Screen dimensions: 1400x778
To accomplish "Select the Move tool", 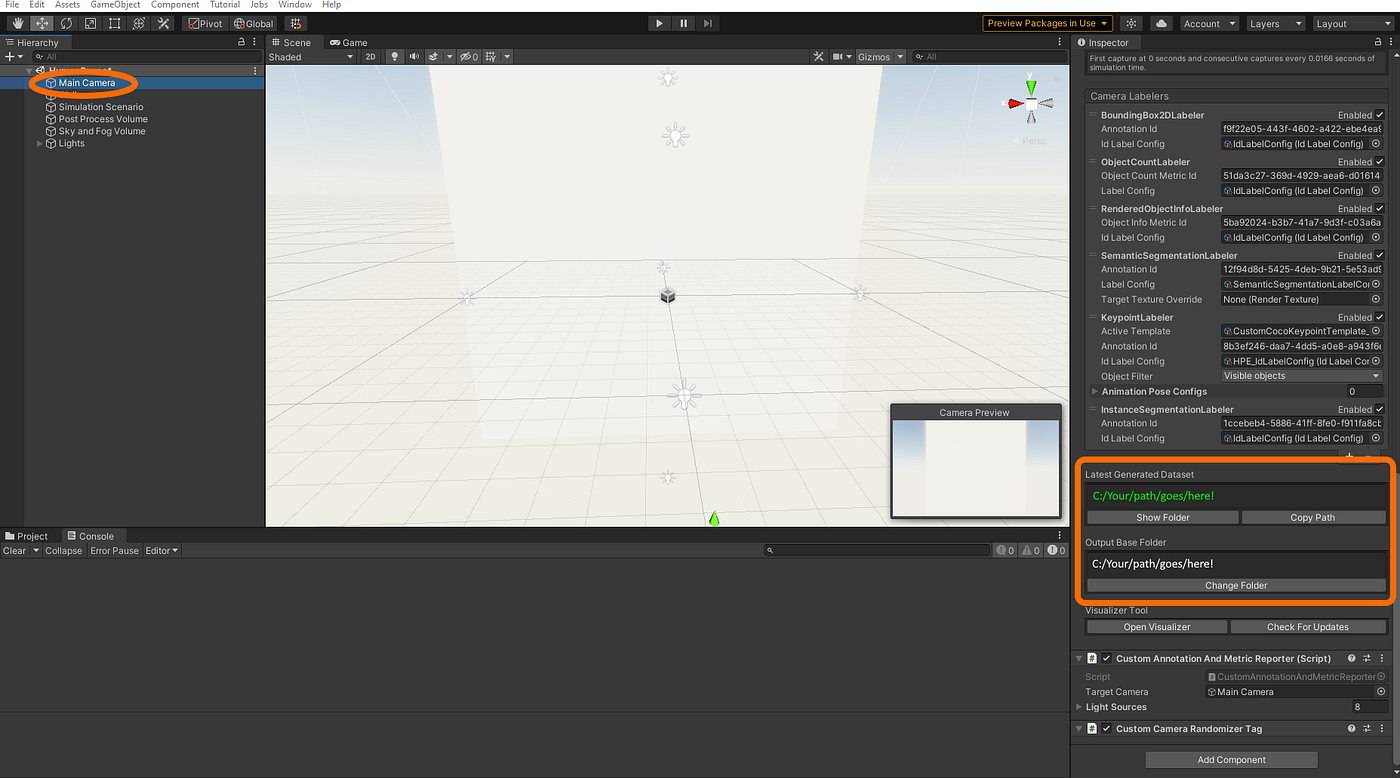I will (42, 23).
